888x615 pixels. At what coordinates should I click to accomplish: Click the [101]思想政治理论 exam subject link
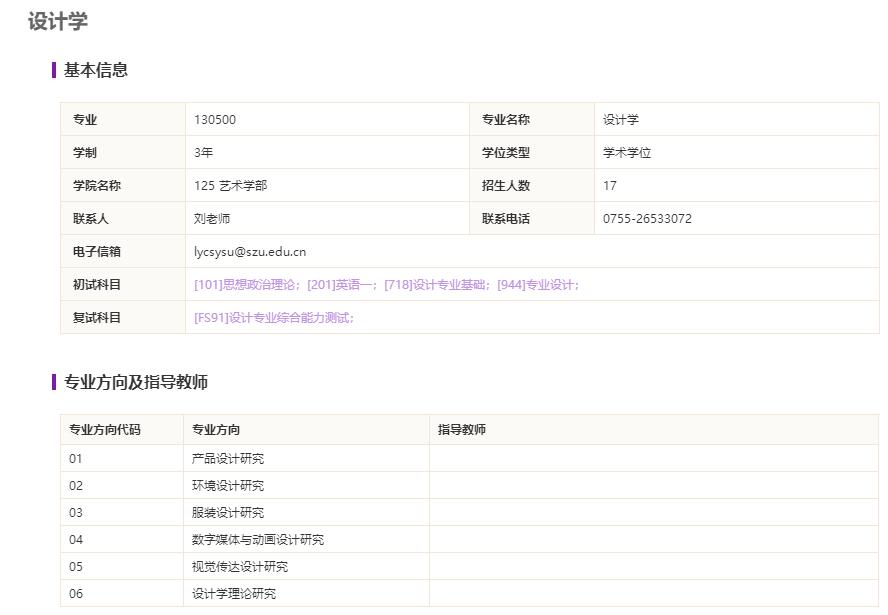click(245, 285)
